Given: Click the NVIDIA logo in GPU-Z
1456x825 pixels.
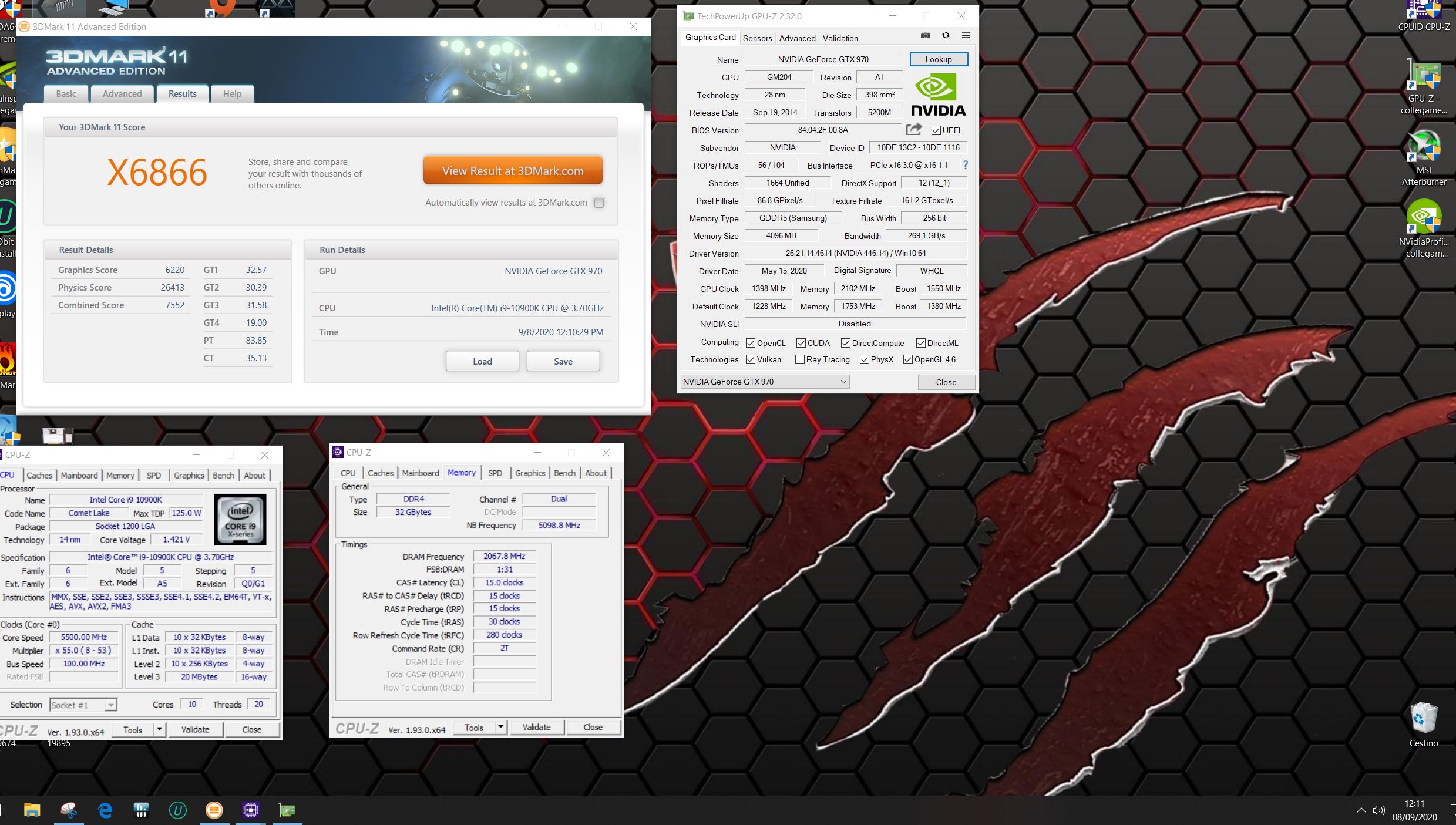Looking at the screenshot, I should point(938,95).
